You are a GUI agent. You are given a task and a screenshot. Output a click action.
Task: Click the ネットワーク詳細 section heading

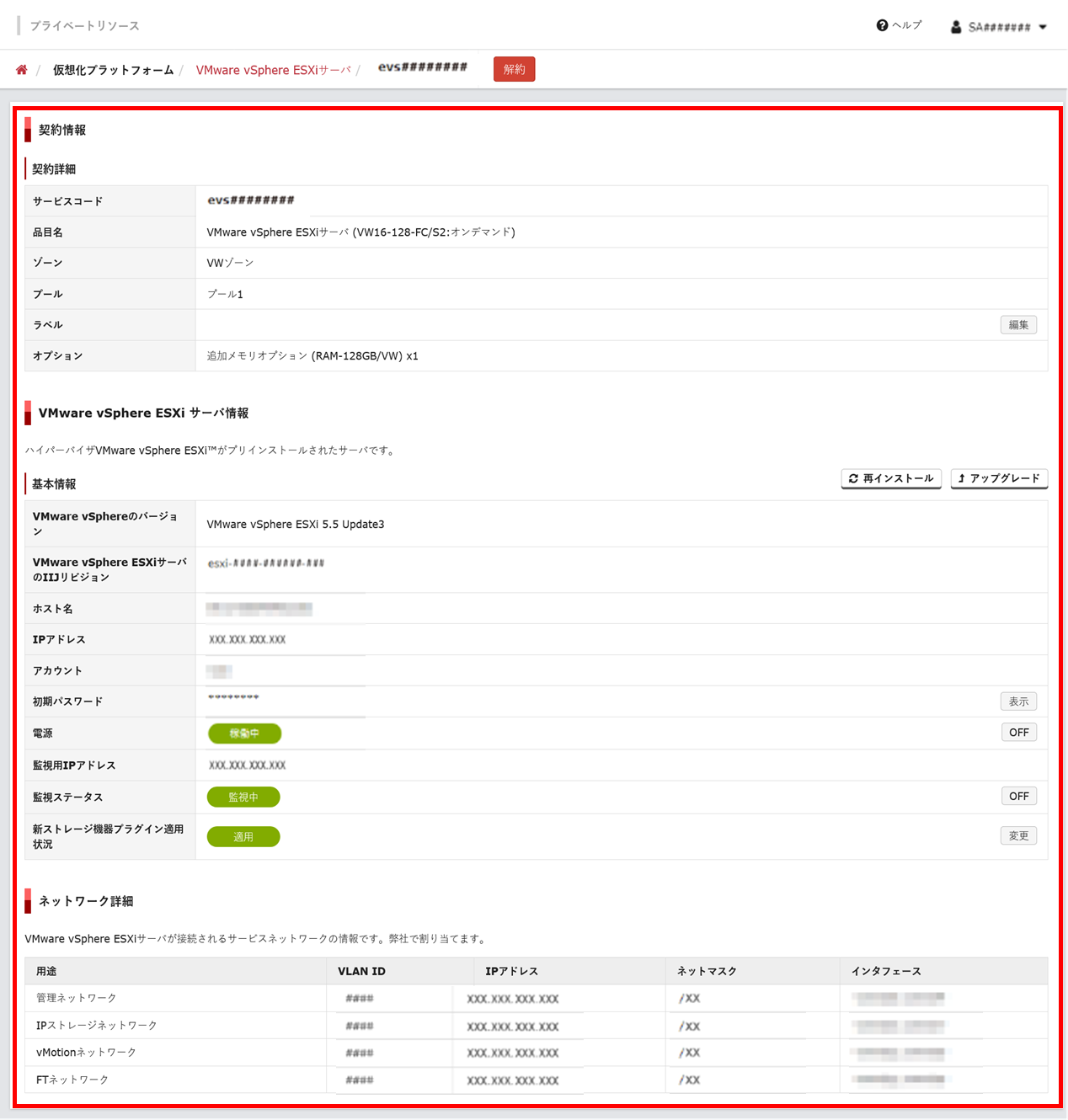(86, 901)
